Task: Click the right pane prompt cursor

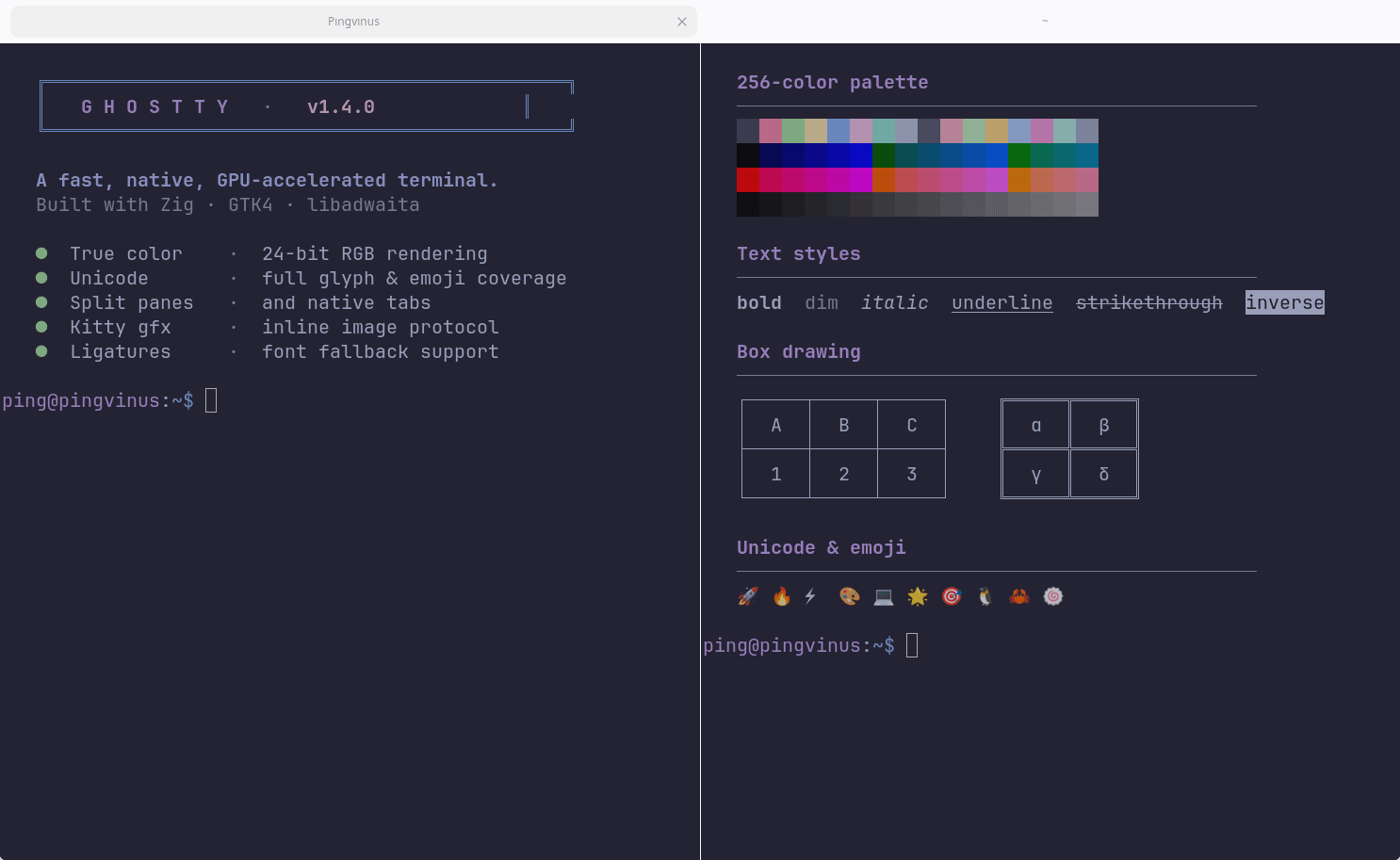Action: 912,645
